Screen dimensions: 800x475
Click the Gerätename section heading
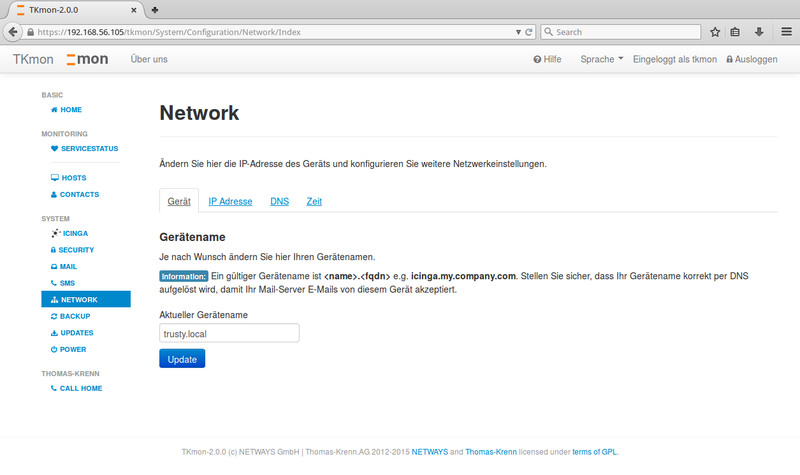[x=192, y=237]
